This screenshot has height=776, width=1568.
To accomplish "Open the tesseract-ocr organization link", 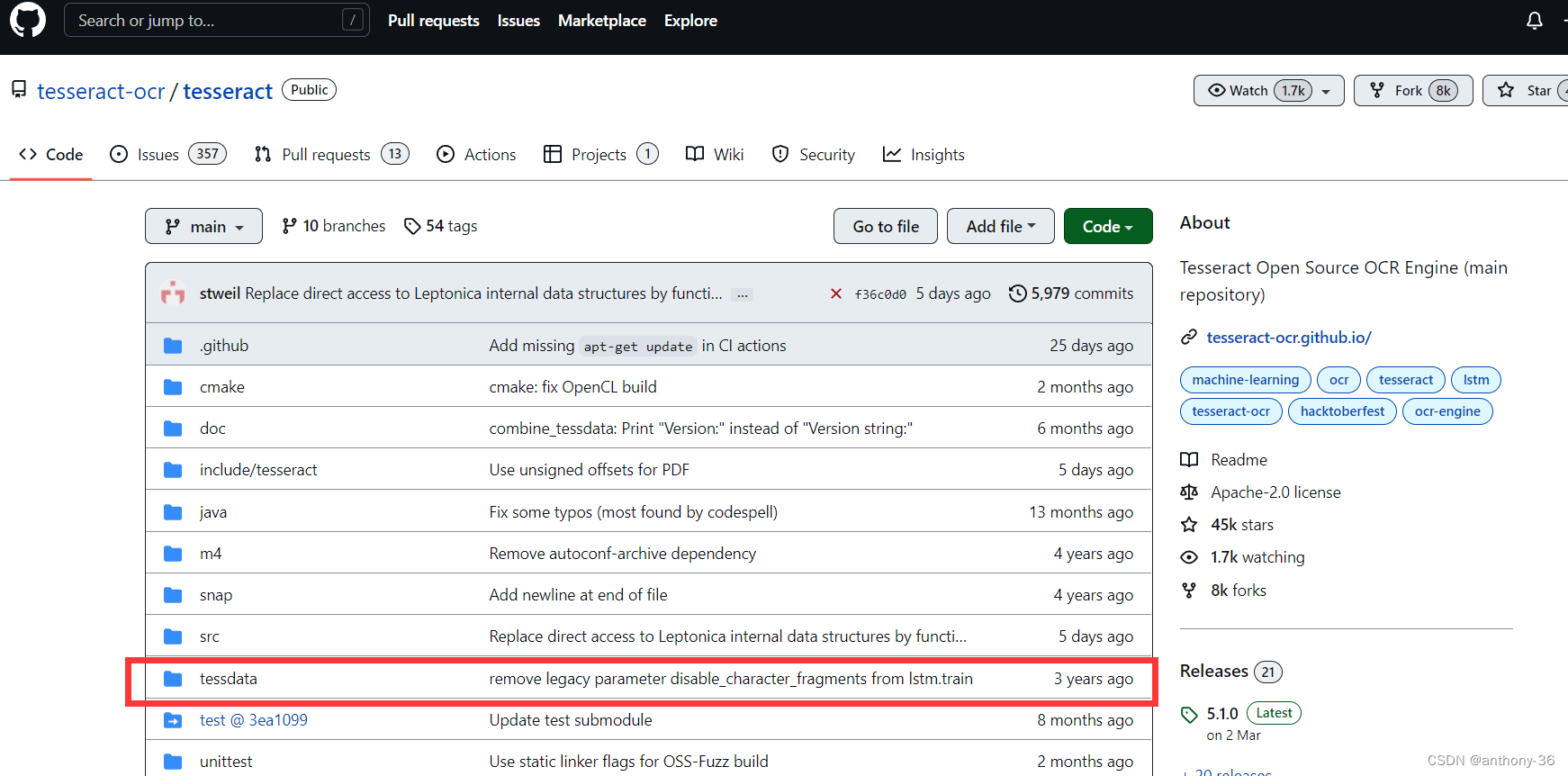I will [101, 91].
